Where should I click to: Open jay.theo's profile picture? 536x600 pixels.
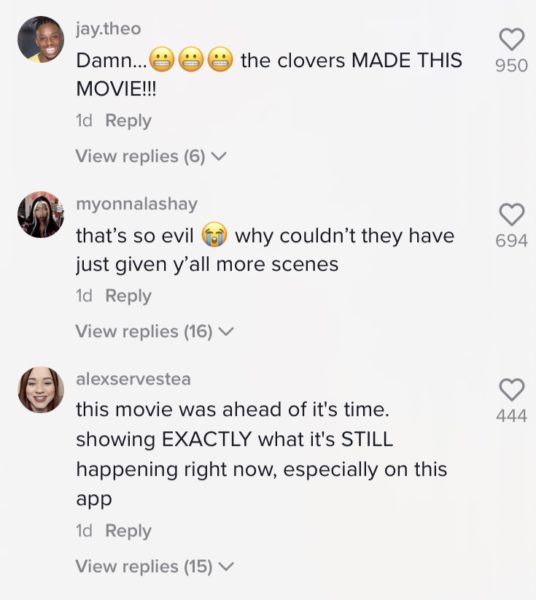point(41,39)
